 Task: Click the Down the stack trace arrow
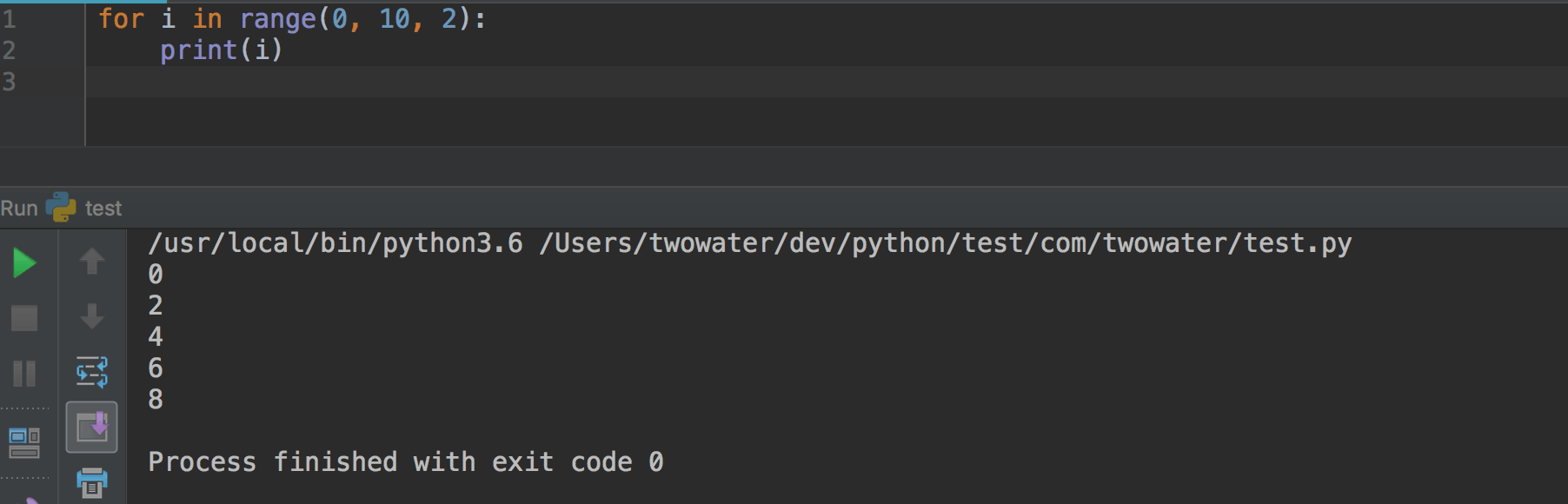[92, 316]
